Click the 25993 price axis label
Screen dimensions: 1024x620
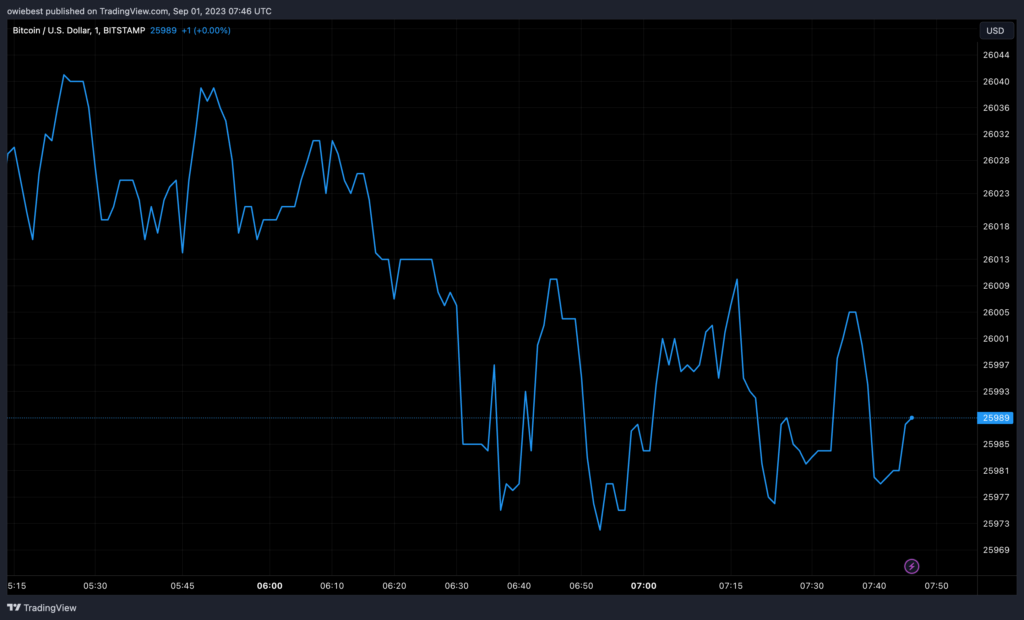coord(996,391)
